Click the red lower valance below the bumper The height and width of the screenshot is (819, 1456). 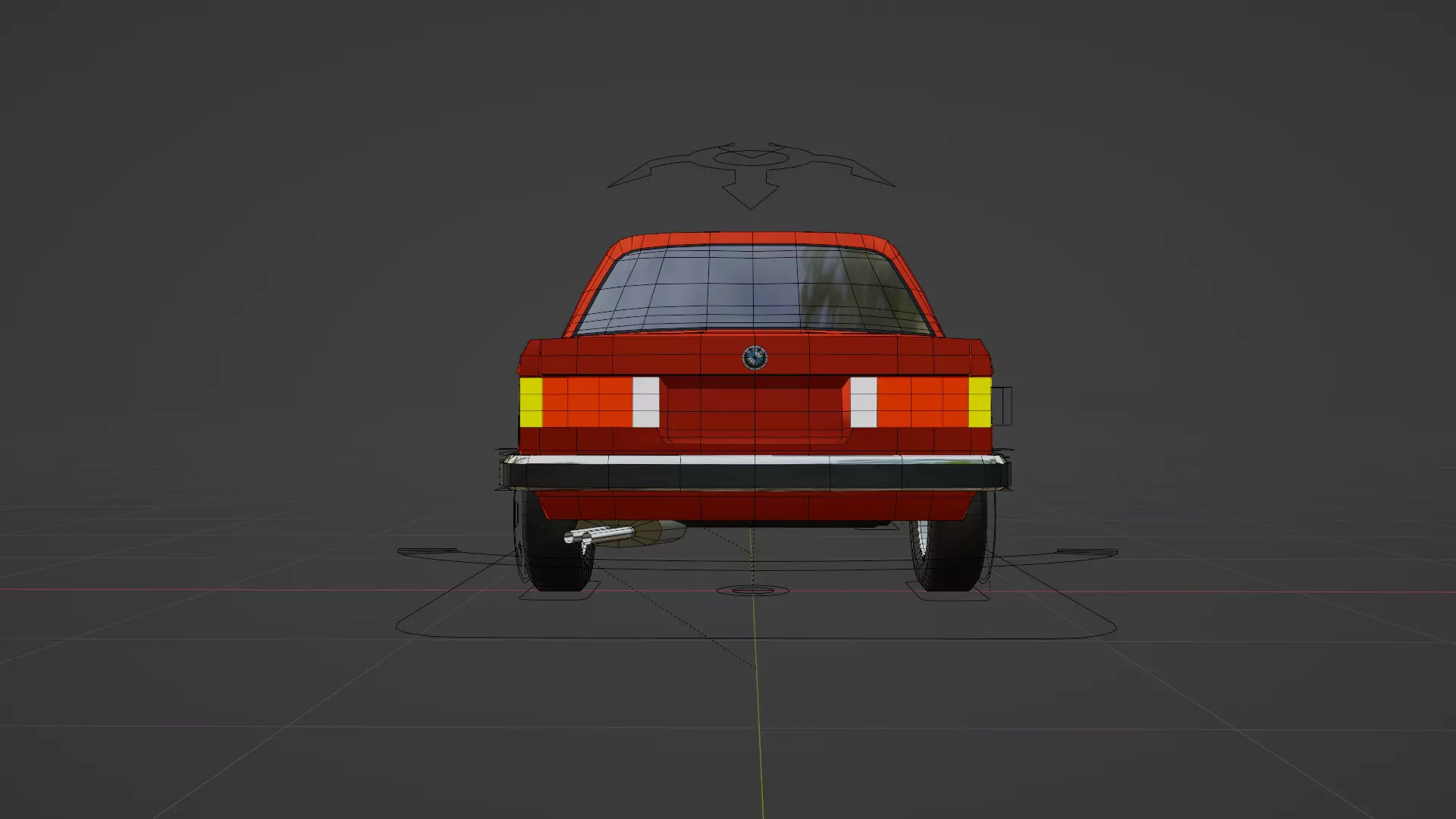(755, 505)
